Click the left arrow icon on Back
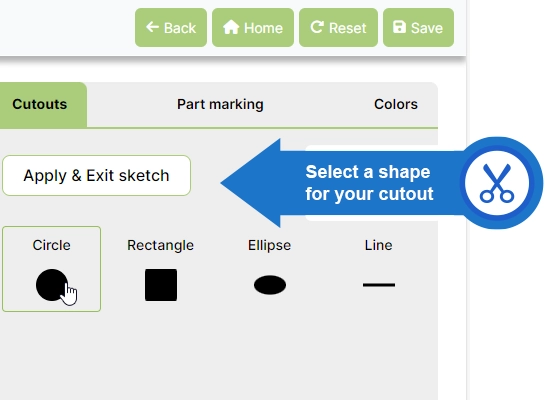Image resolution: width=550 pixels, height=400 pixels. click(152, 27)
